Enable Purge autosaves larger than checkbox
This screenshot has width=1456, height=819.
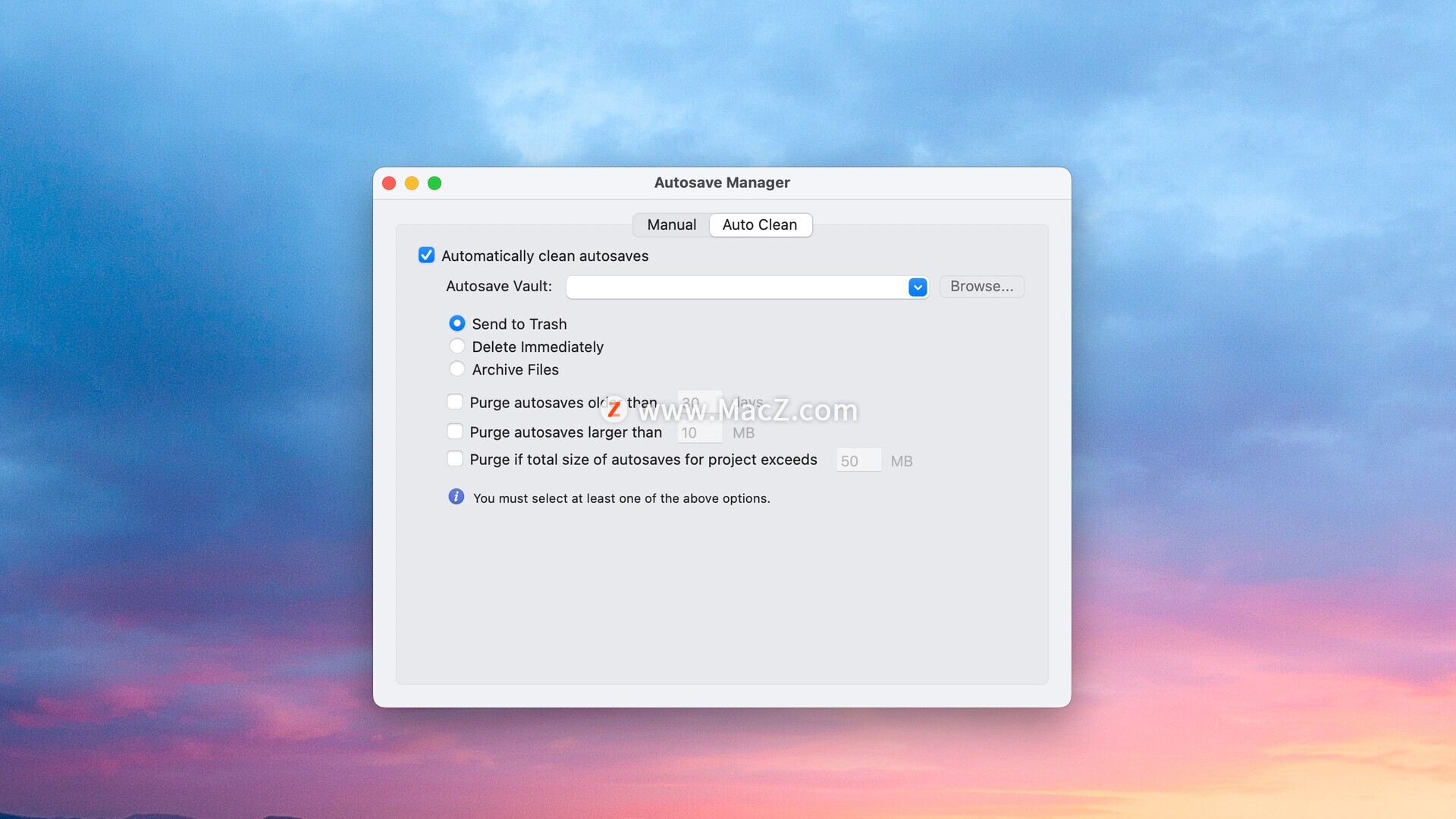[x=455, y=432]
